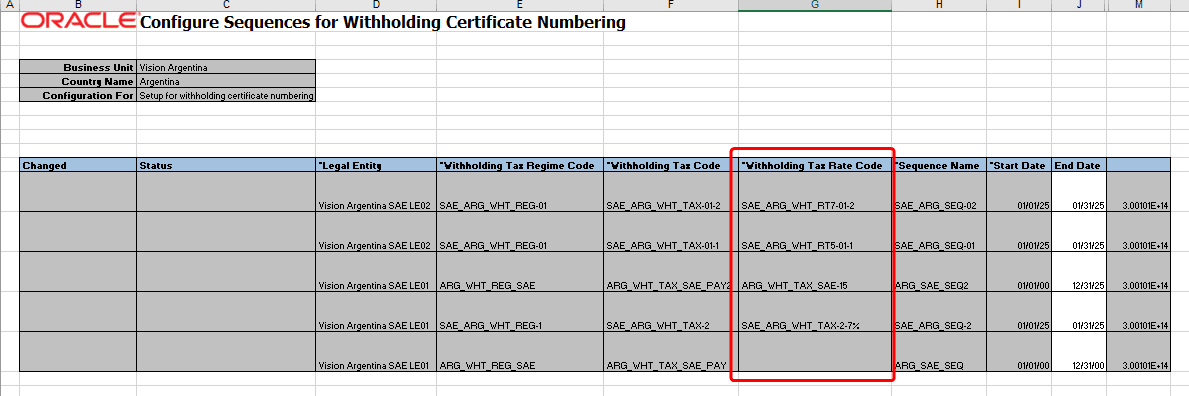
Task: Select sequence name 'ARG_SAE_SEQ2'
Action: pyautogui.click(x=940, y=272)
